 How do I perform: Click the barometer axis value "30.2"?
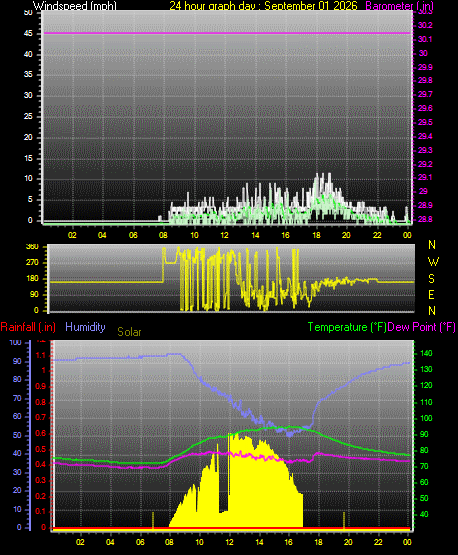point(425,25)
